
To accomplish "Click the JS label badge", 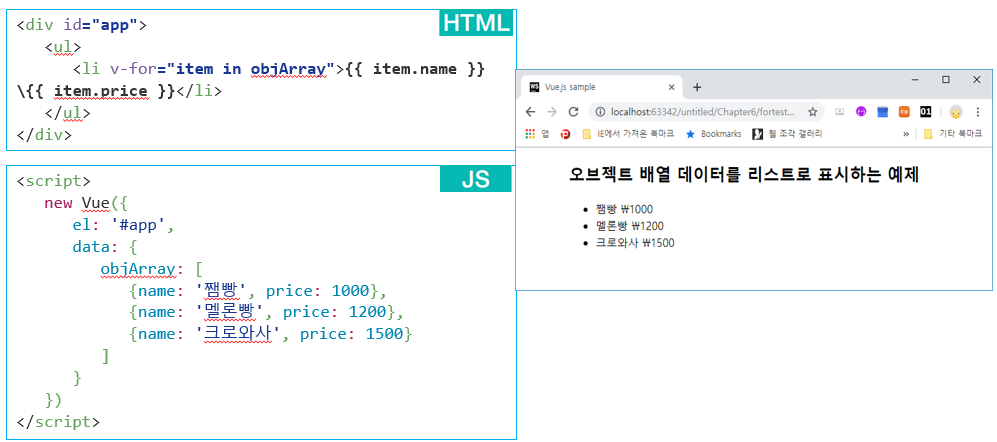I will tap(476, 179).
